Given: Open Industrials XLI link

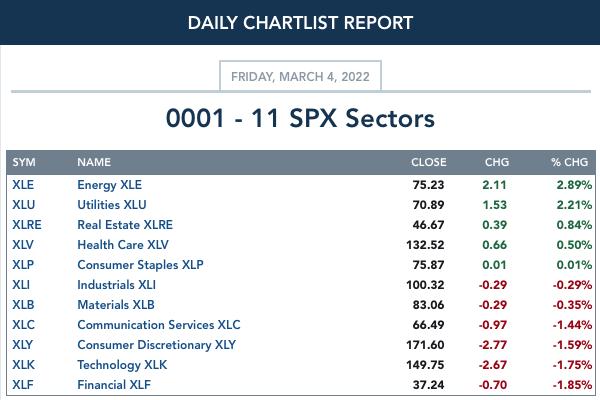Looking at the screenshot, I should tap(116, 285).
